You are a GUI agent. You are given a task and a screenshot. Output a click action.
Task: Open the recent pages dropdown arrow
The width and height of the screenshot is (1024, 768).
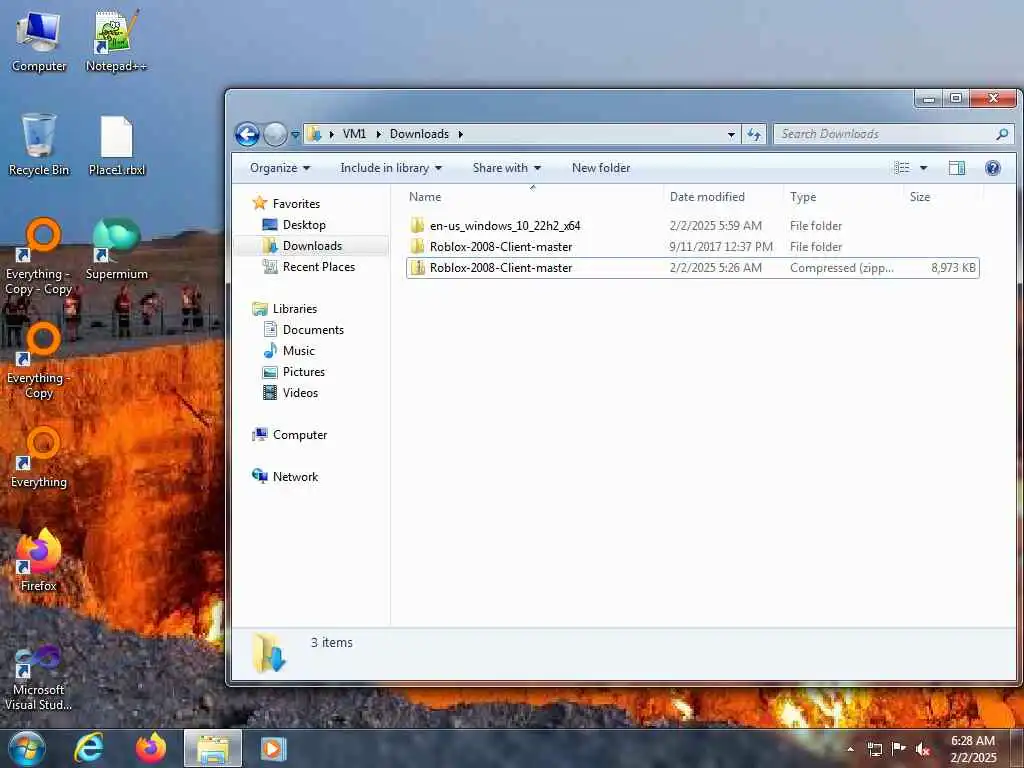[x=295, y=135]
